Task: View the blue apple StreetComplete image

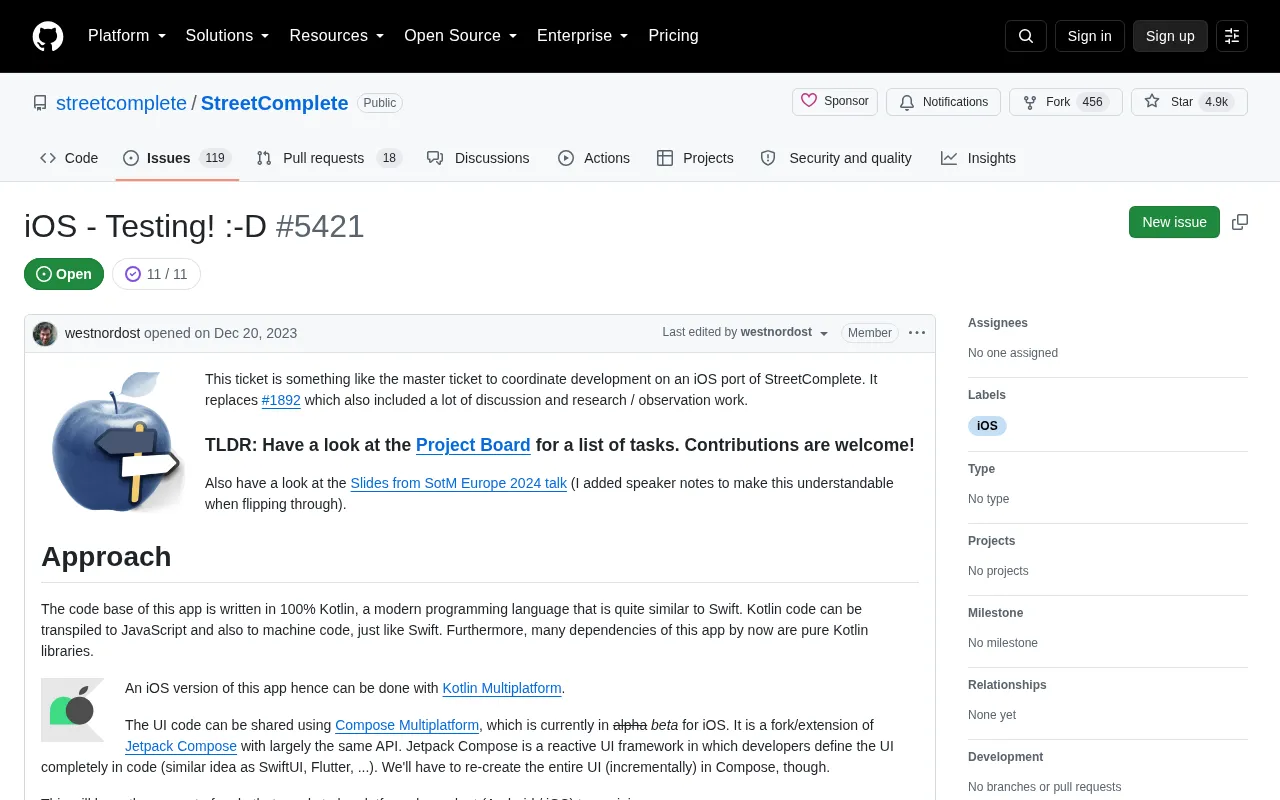Action: pyautogui.click(x=115, y=441)
